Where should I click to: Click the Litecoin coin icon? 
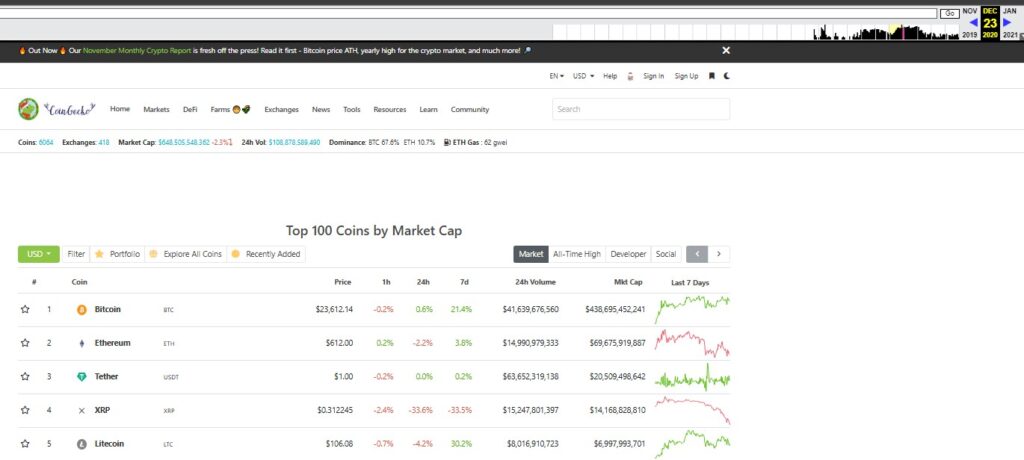coord(82,444)
